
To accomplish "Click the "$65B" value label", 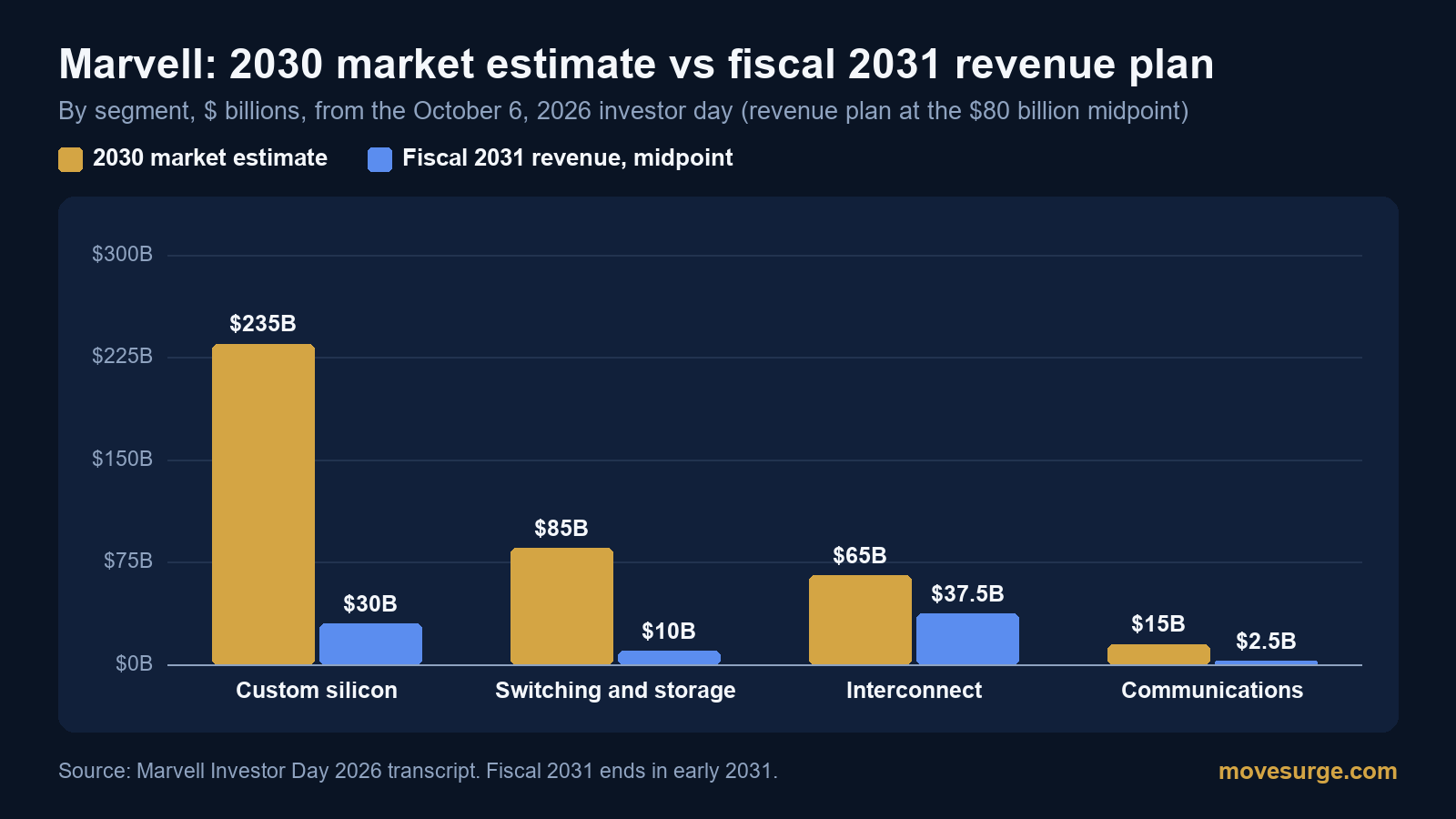I will click(860, 556).
